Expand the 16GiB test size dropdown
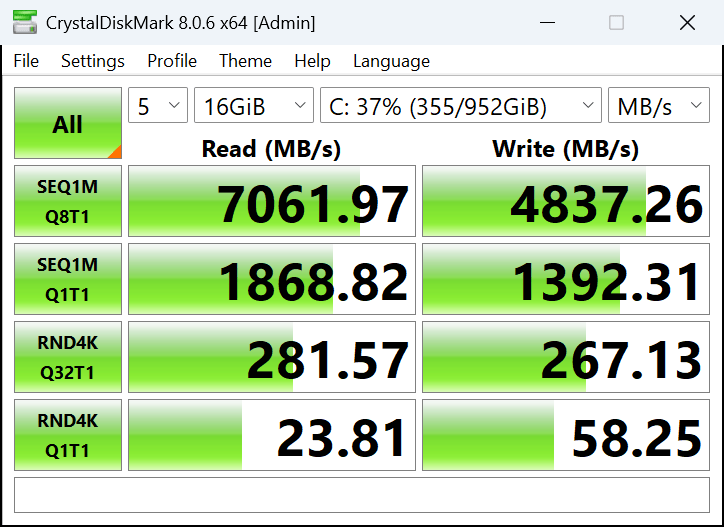724x527 pixels. pos(254,105)
